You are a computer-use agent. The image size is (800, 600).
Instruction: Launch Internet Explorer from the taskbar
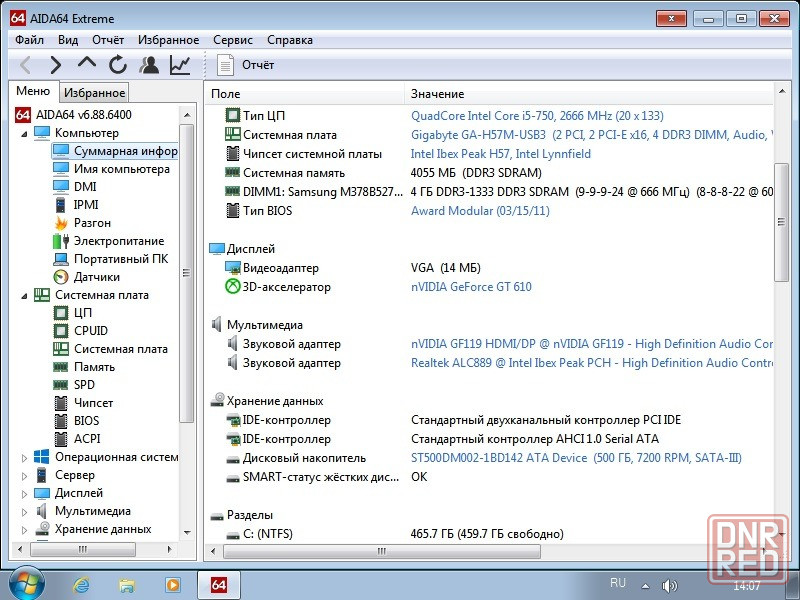click(x=81, y=585)
